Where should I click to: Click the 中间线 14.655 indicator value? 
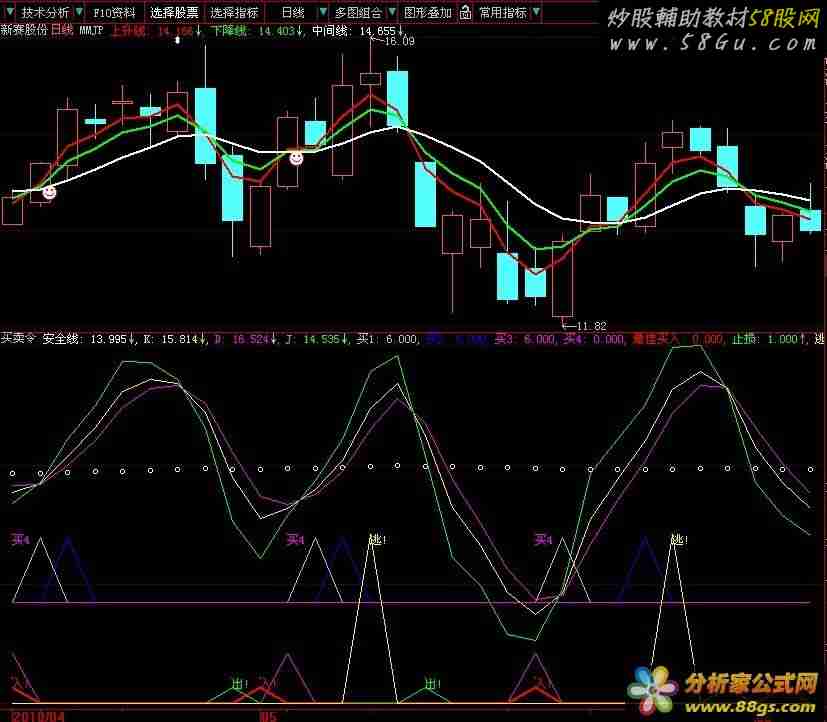[358, 31]
